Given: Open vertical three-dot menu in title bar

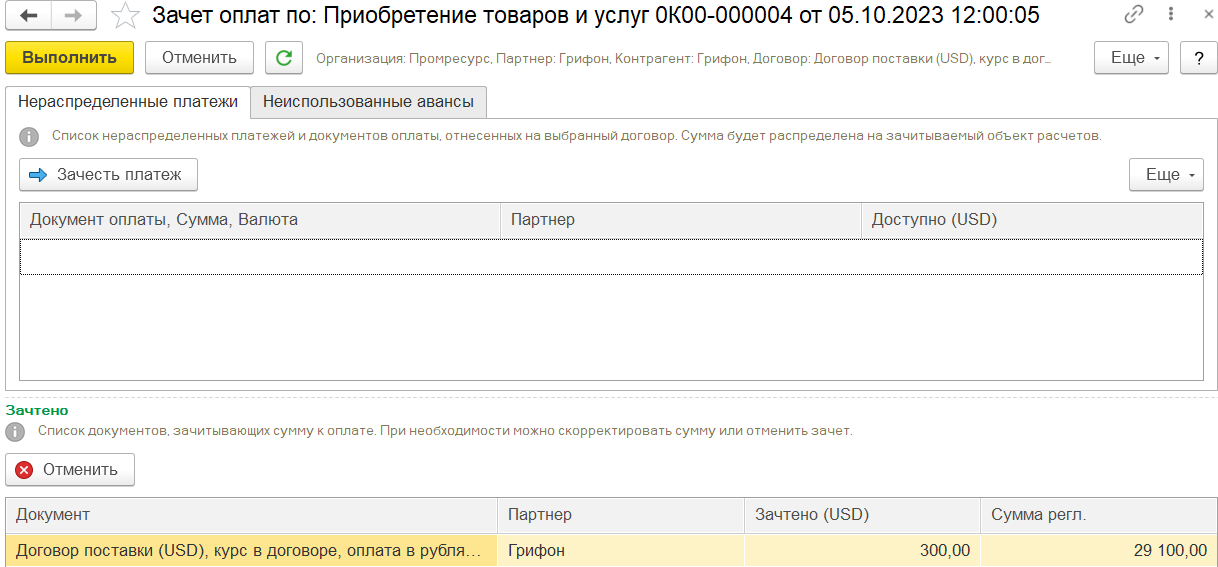Looking at the screenshot, I should [x=1165, y=15].
